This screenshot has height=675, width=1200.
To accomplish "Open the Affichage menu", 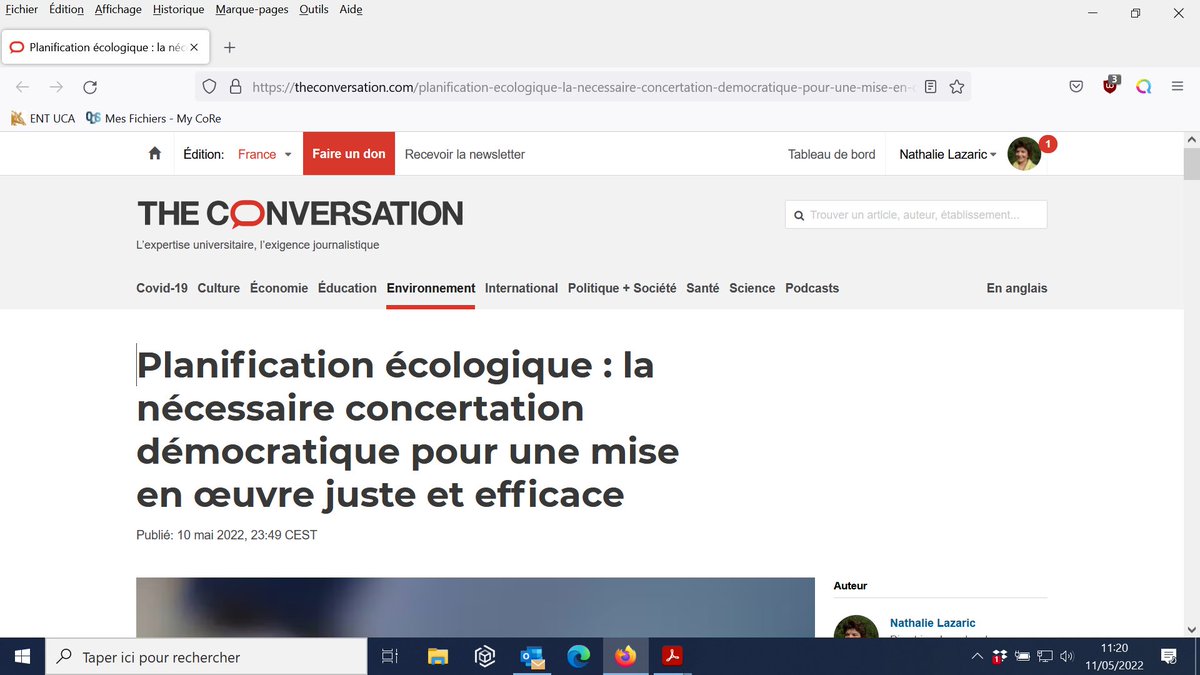I will [118, 9].
